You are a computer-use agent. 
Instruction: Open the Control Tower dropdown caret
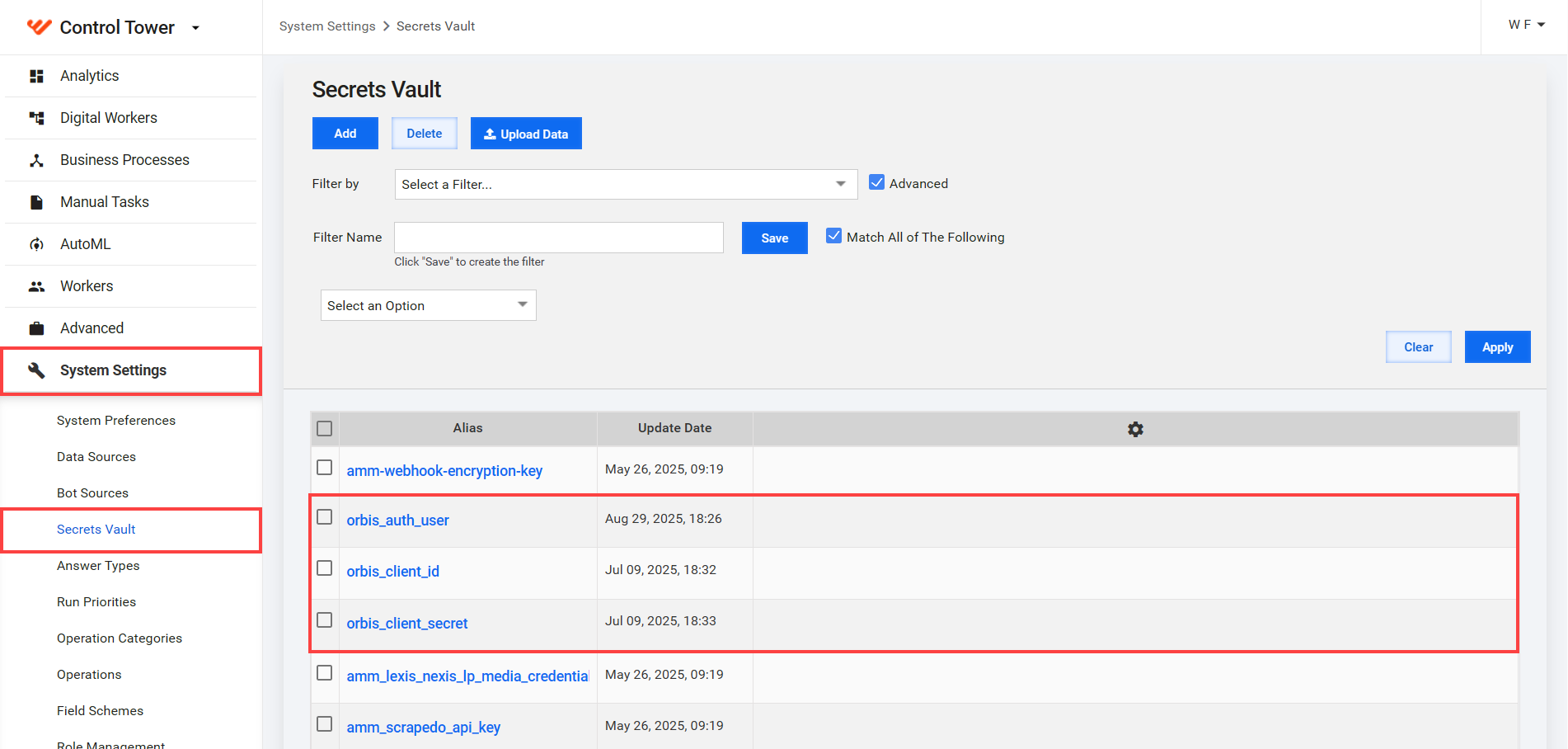195,28
